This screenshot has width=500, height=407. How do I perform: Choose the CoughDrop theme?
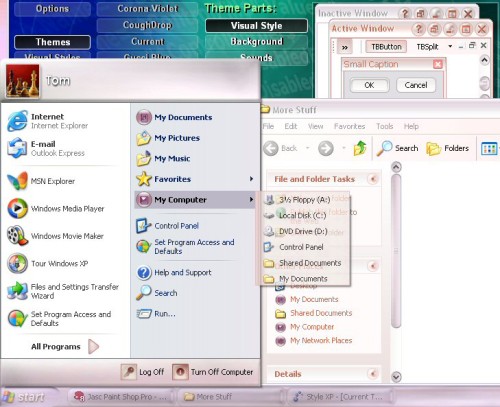pos(147,25)
